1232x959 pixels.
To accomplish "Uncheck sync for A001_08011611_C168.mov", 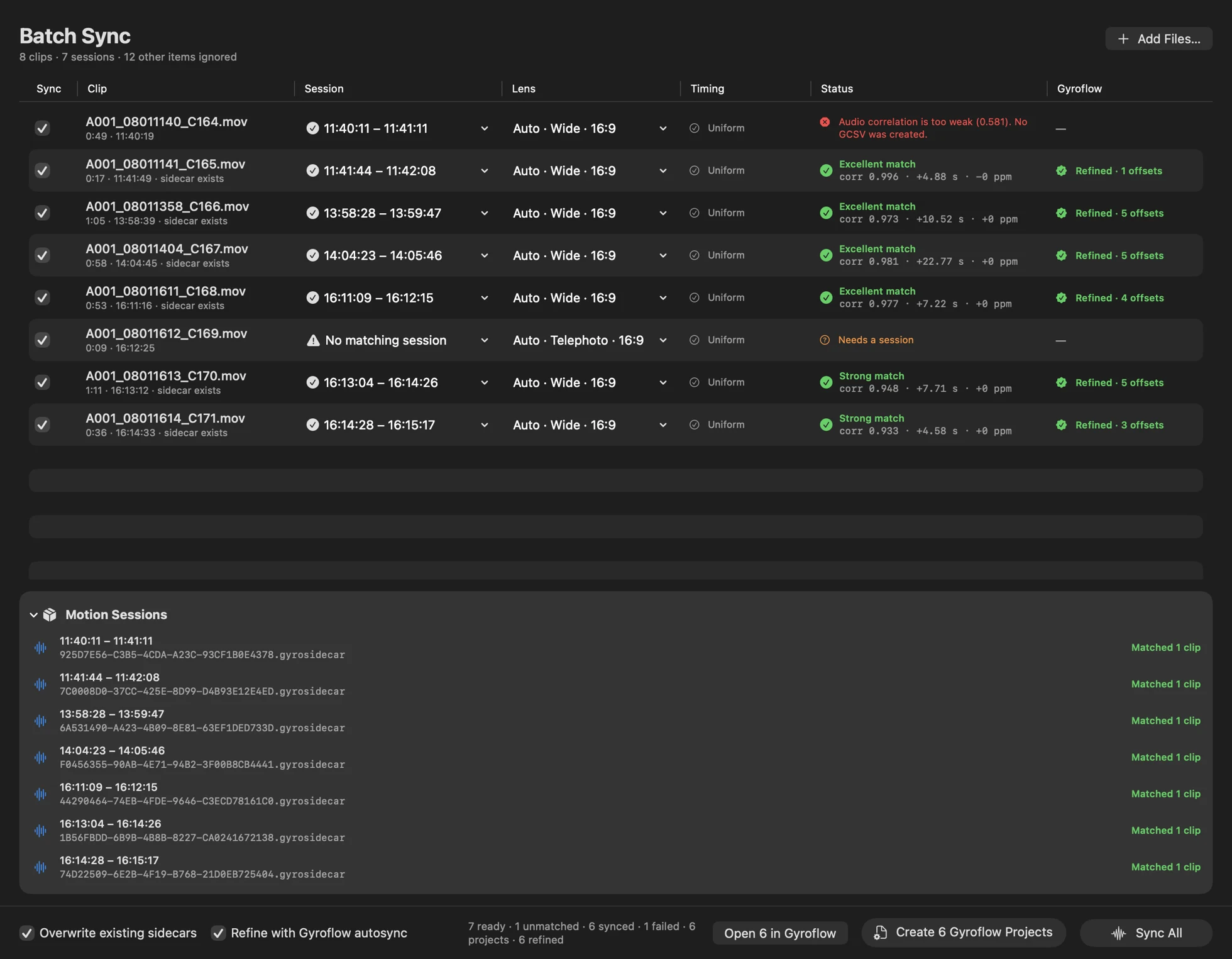I will (42, 297).
